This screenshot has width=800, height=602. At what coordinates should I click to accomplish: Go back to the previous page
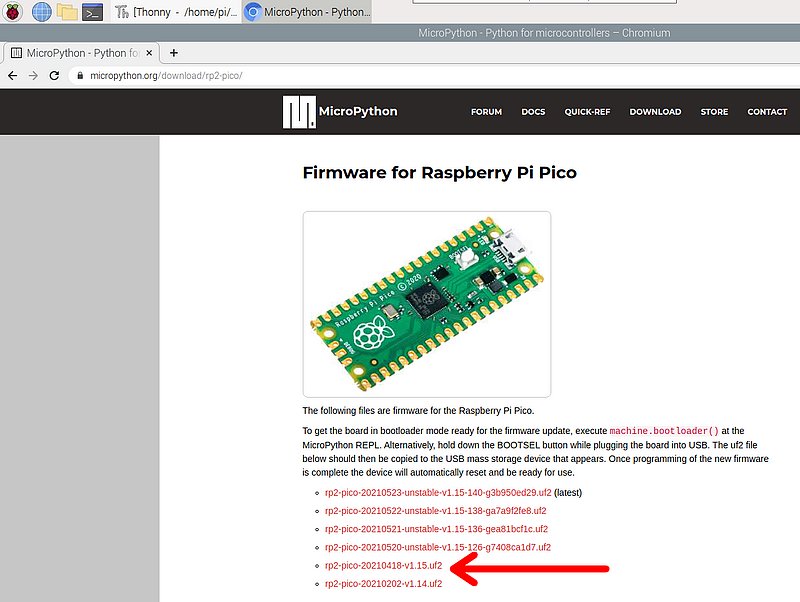pyautogui.click(x=13, y=76)
